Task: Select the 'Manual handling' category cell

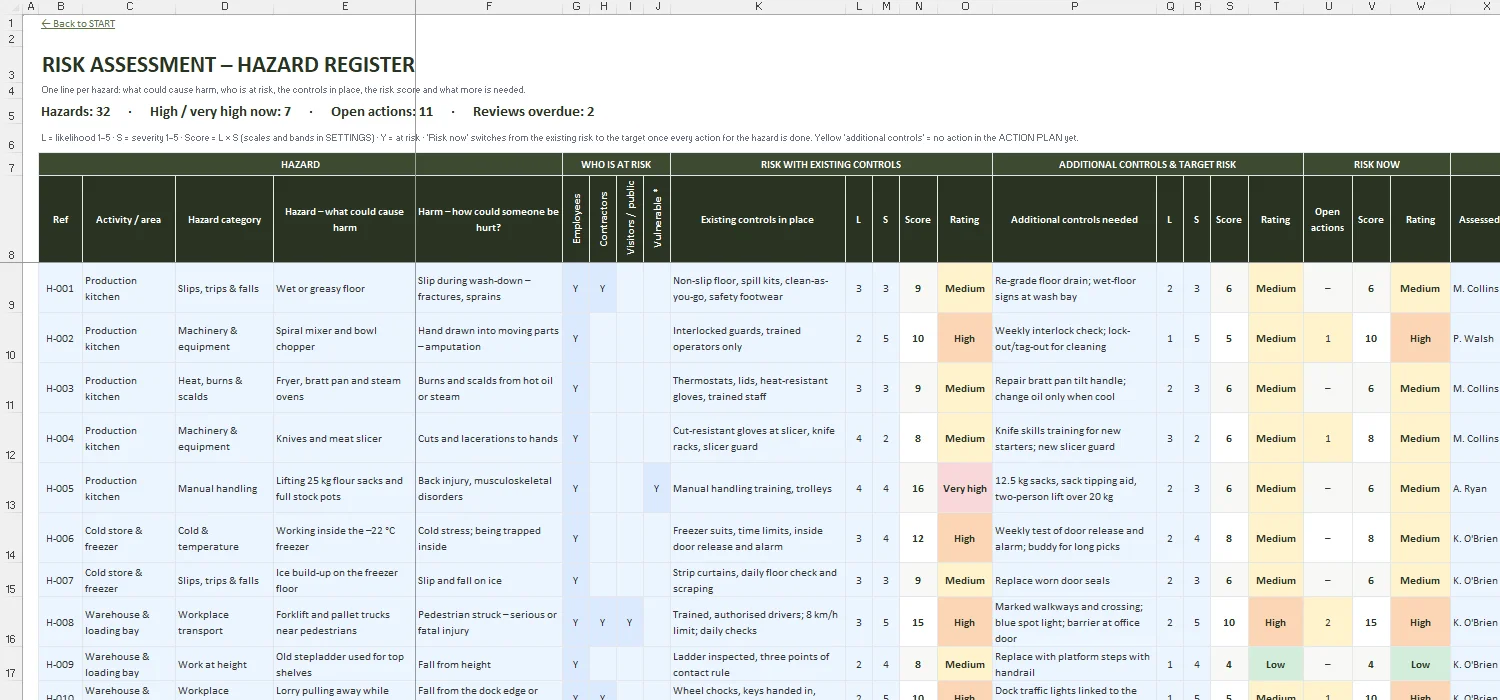Action: coord(224,488)
